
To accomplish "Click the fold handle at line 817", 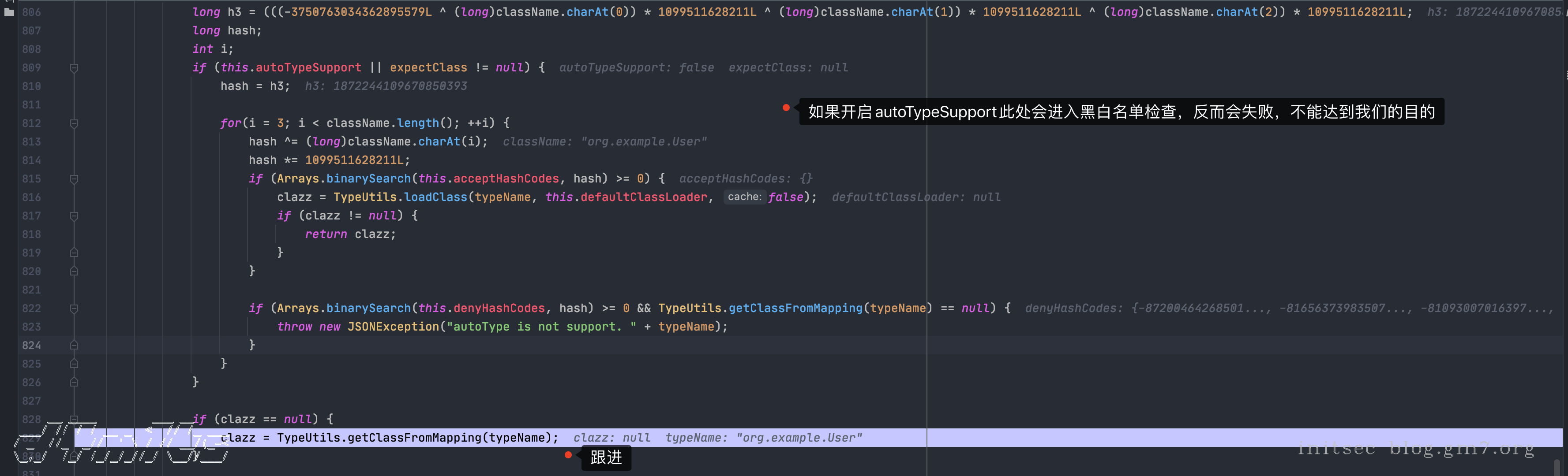I will click(74, 216).
